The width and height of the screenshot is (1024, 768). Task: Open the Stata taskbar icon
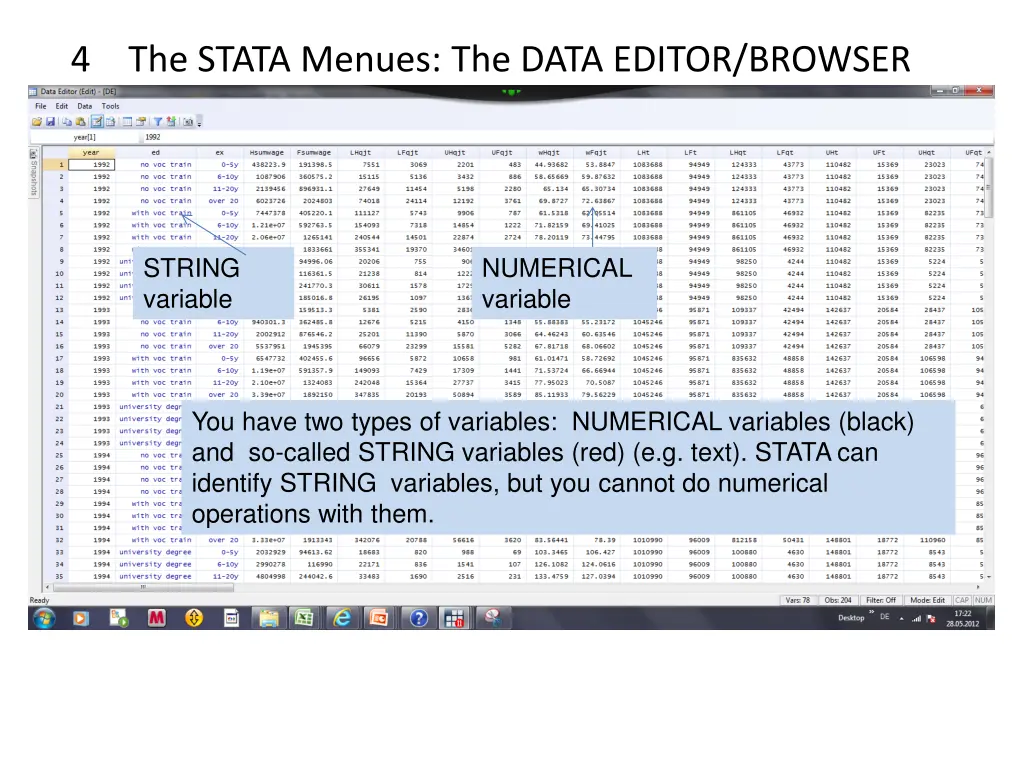455,618
